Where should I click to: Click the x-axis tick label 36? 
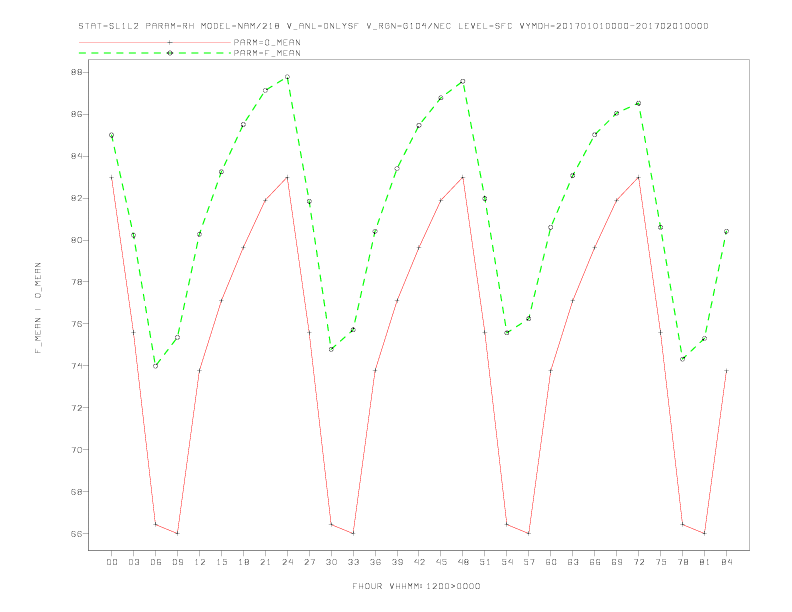tap(375, 562)
